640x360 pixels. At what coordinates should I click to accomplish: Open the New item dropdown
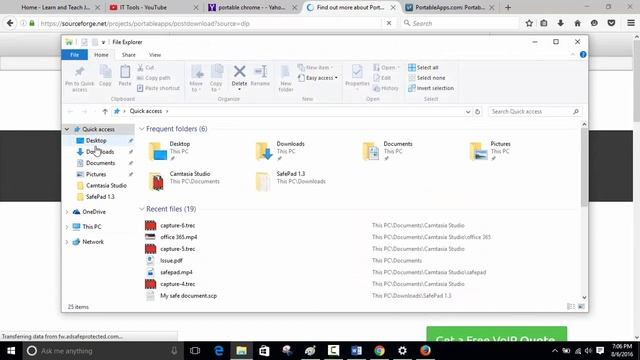click(x=316, y=67)
